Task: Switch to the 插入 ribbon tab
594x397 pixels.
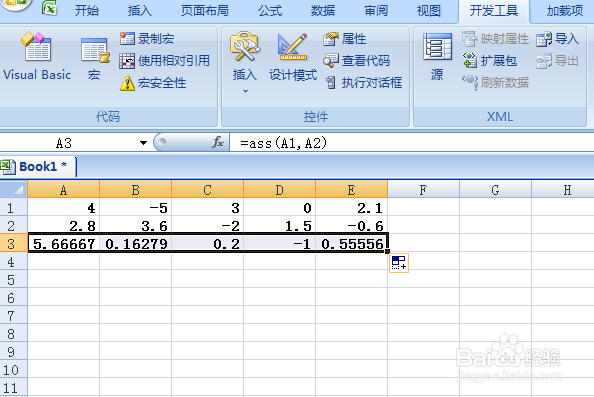Action: (x=140, y=11)
